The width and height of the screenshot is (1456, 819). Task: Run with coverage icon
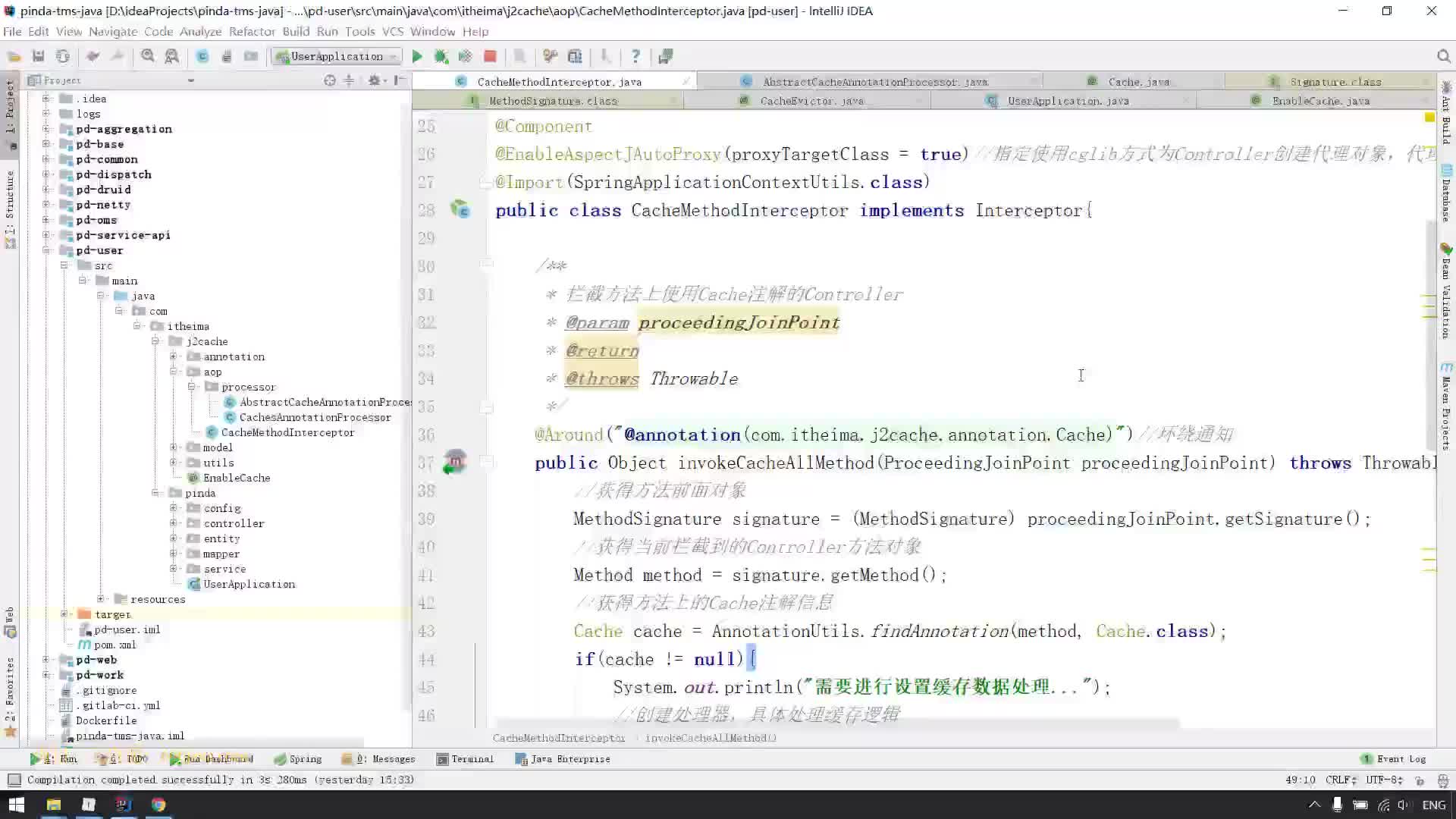[x=466, y=56]
